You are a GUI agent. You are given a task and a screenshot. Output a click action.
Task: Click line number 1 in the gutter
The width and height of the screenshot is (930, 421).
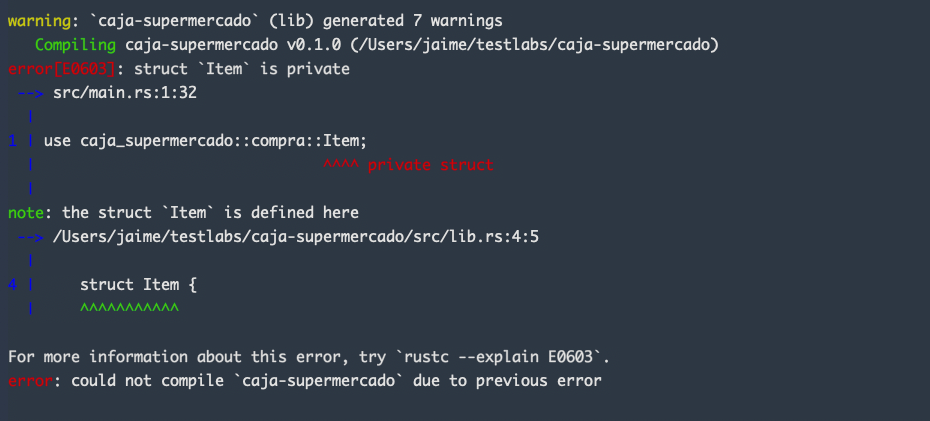point(13,141)
